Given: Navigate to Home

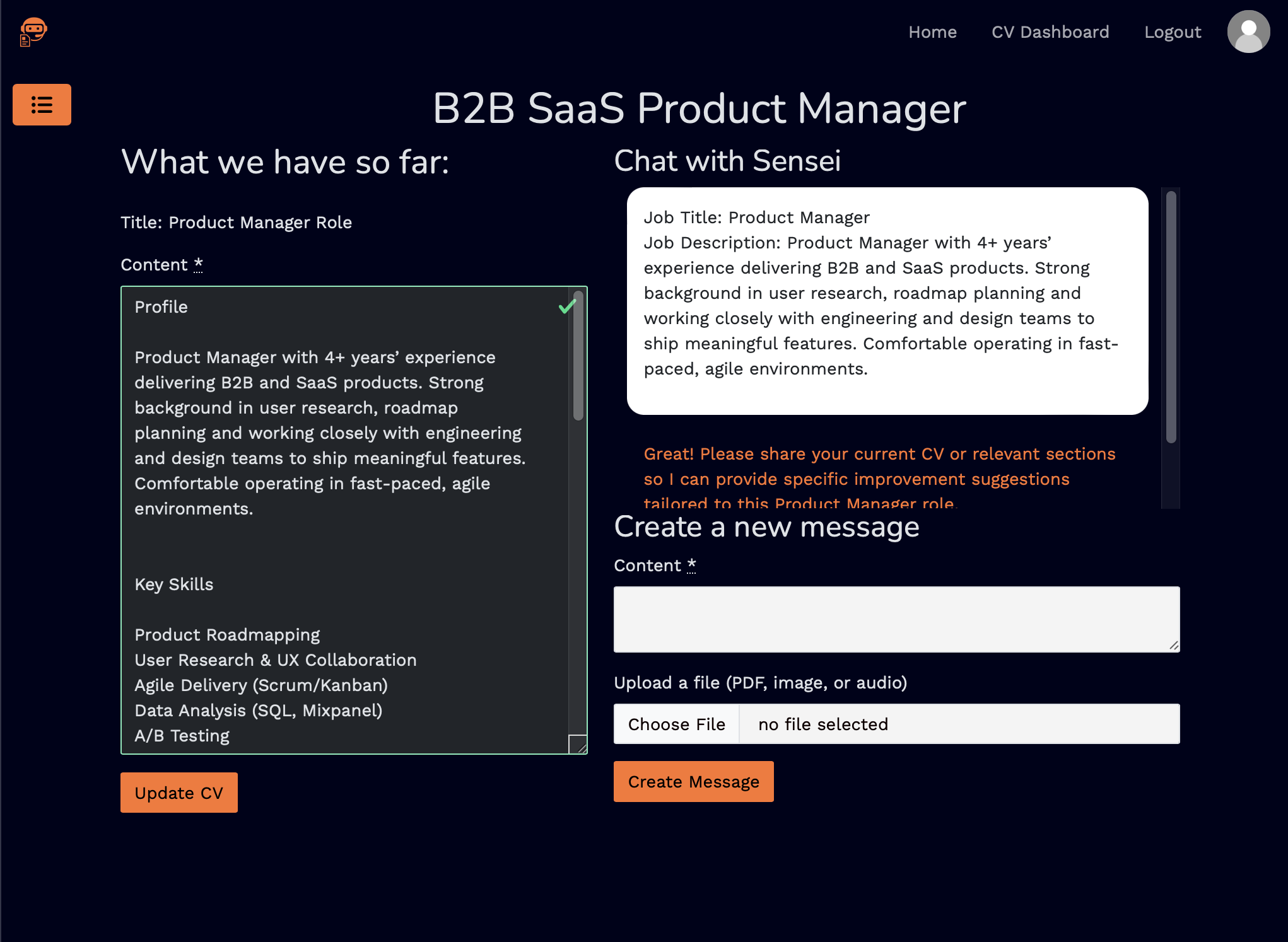Looking at the screenshot, I should tap(933, 32).
